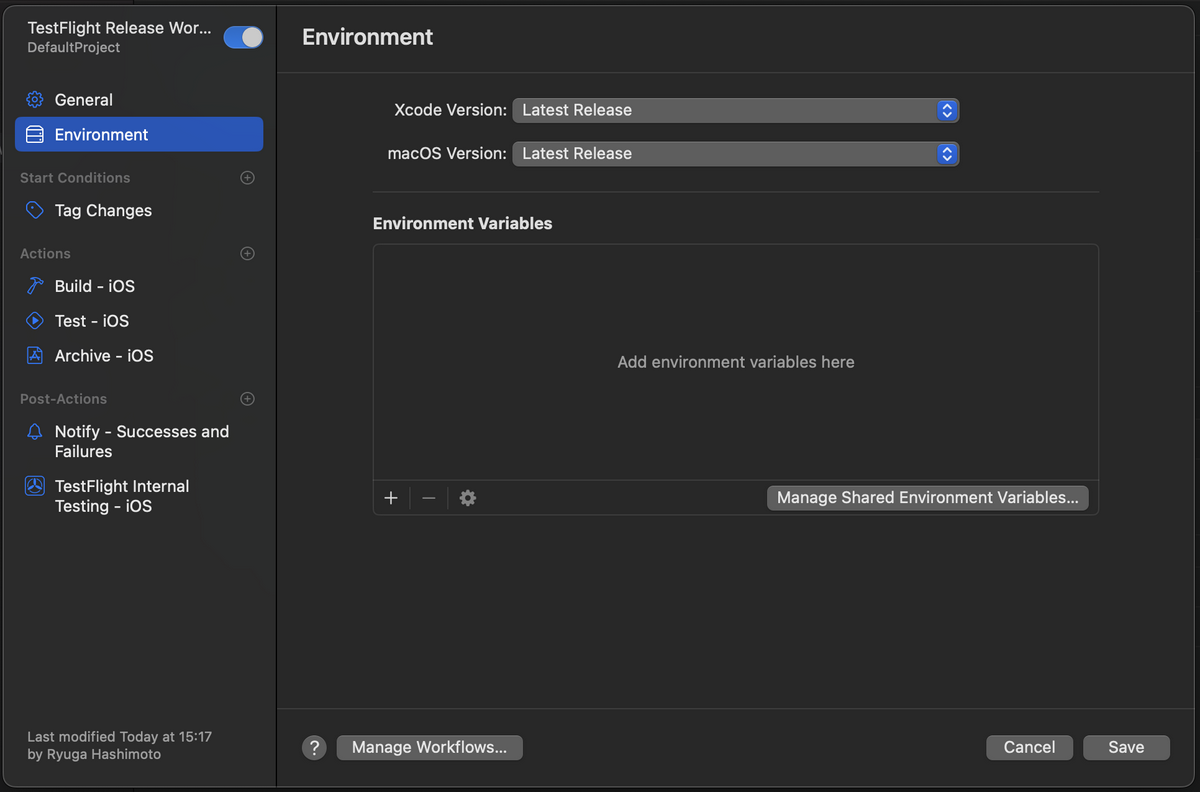The width and height of the screenshot is (1200, 792).
Task: Click the General gear icon
Action: coord(35,100)
